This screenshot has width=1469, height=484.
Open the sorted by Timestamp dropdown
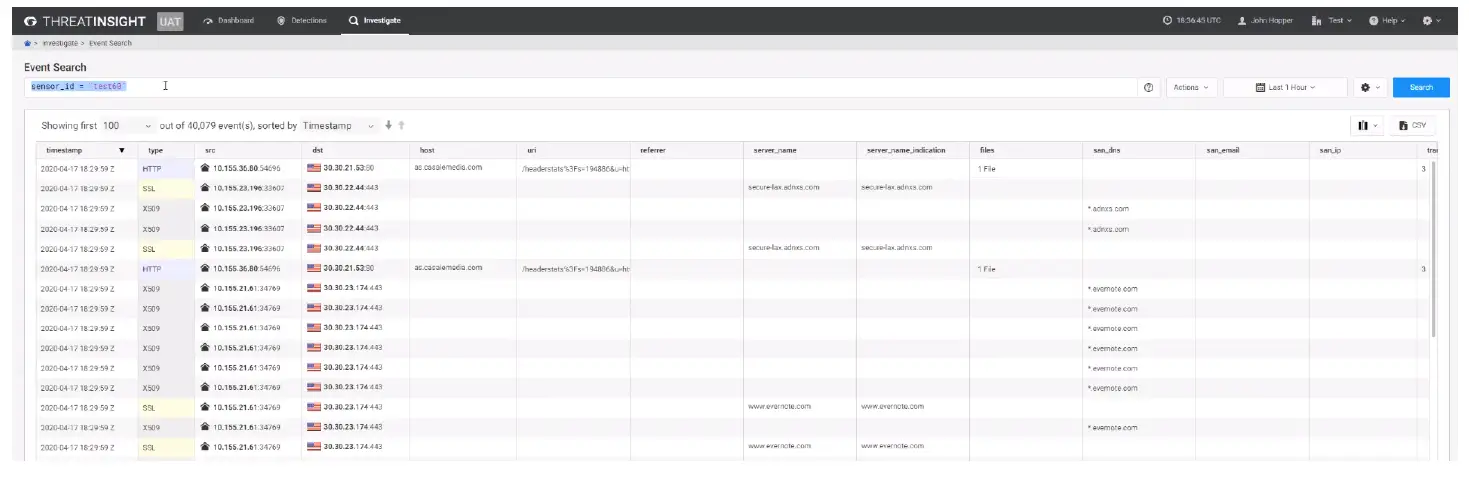click(x=339, y=126)
